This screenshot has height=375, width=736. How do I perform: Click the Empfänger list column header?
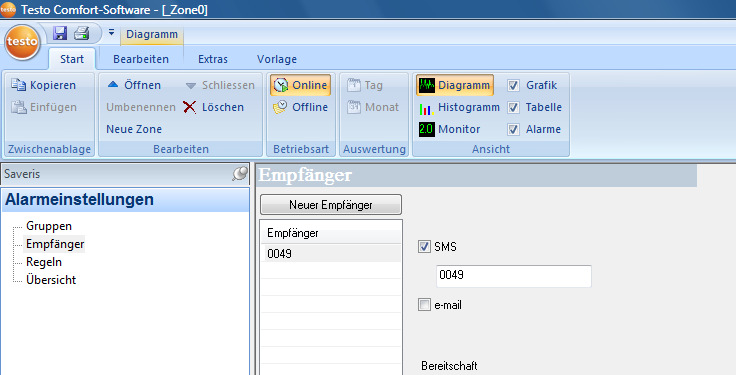point(331,233)
